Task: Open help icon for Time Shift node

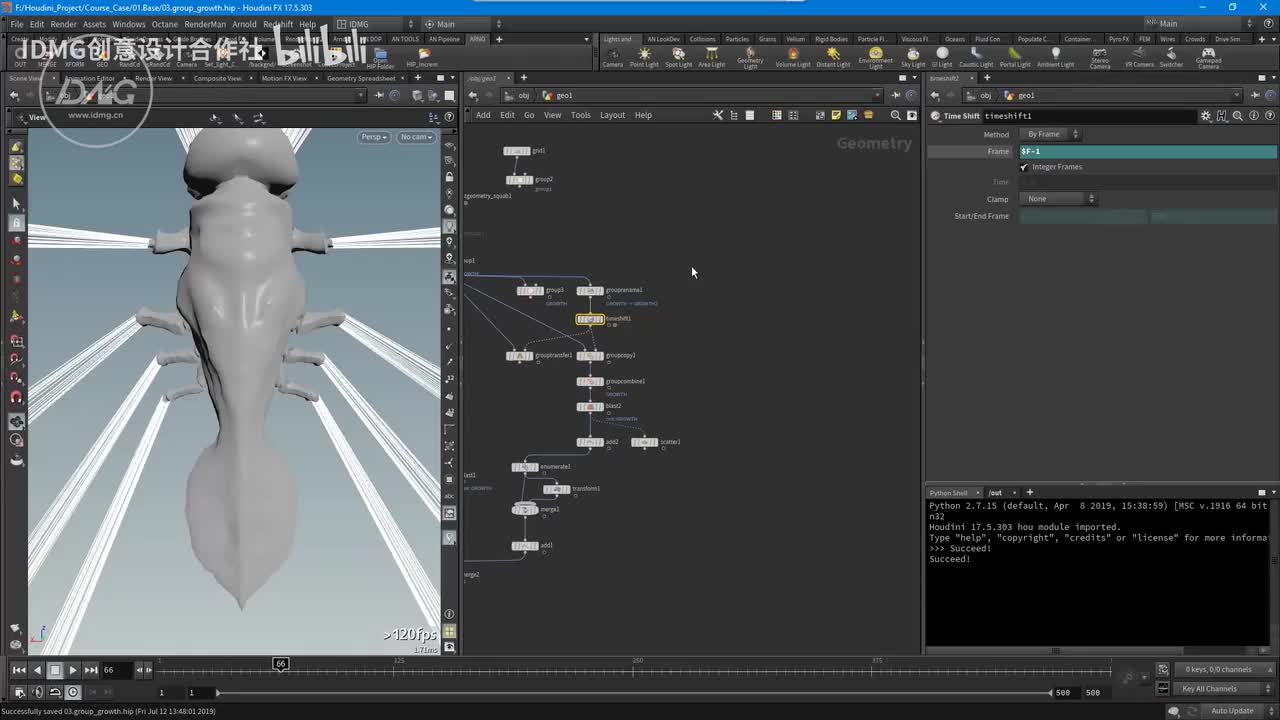Action: [1268, 116]
